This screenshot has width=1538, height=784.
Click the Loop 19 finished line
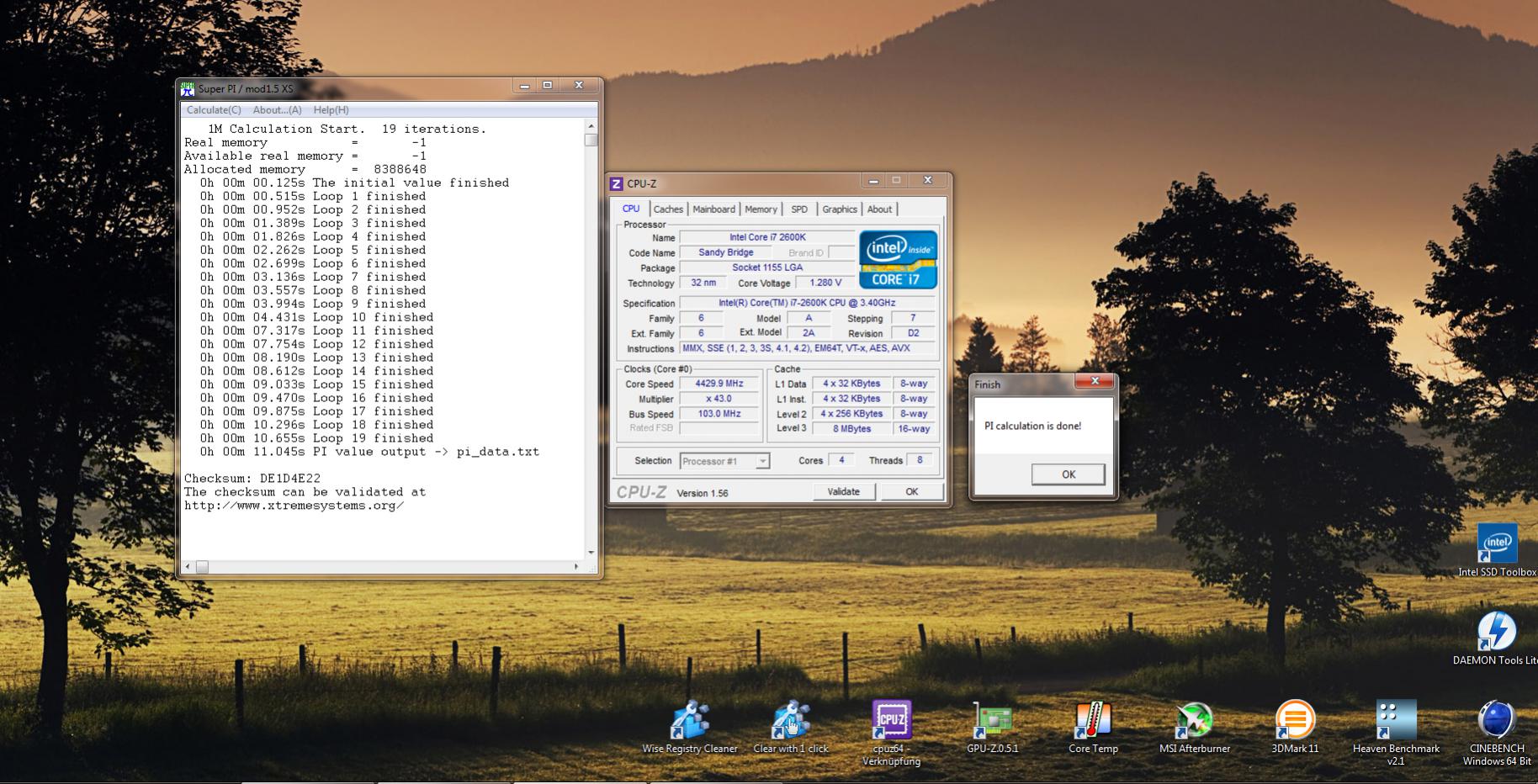(316, 438)
